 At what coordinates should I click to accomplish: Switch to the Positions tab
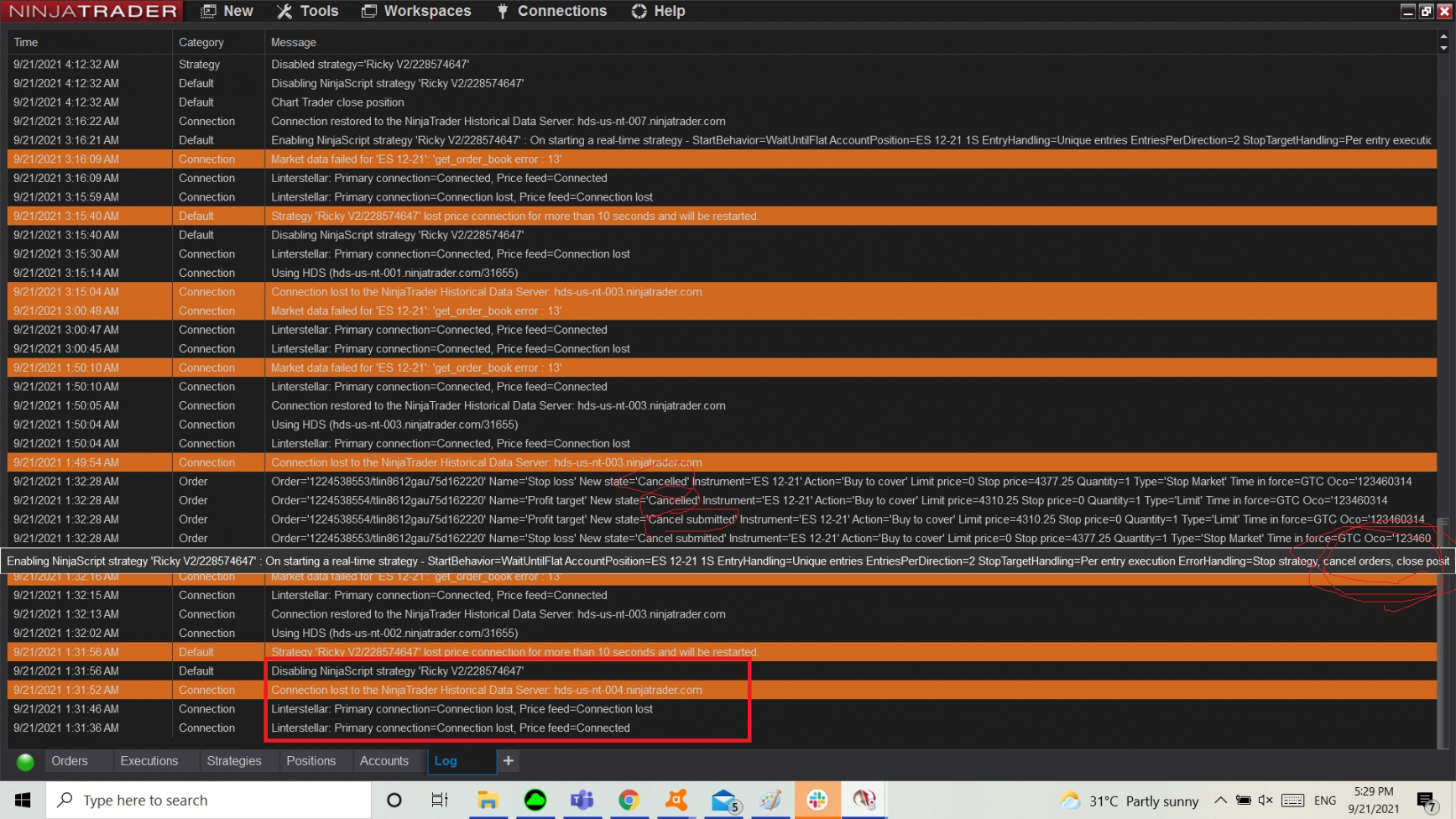311,761
